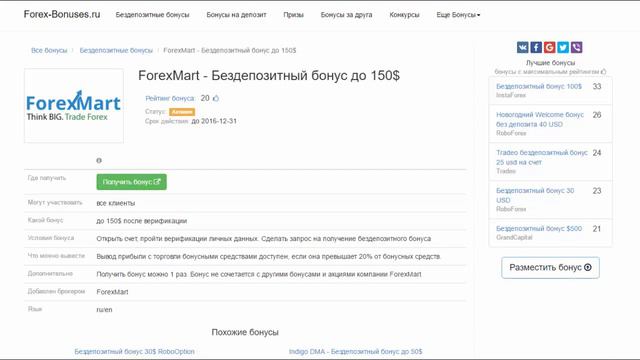Viewport: 640px width, 360px height.
Task: Share the page via Facebook icon
Action: pyautogui.click(x=536, y=47)
